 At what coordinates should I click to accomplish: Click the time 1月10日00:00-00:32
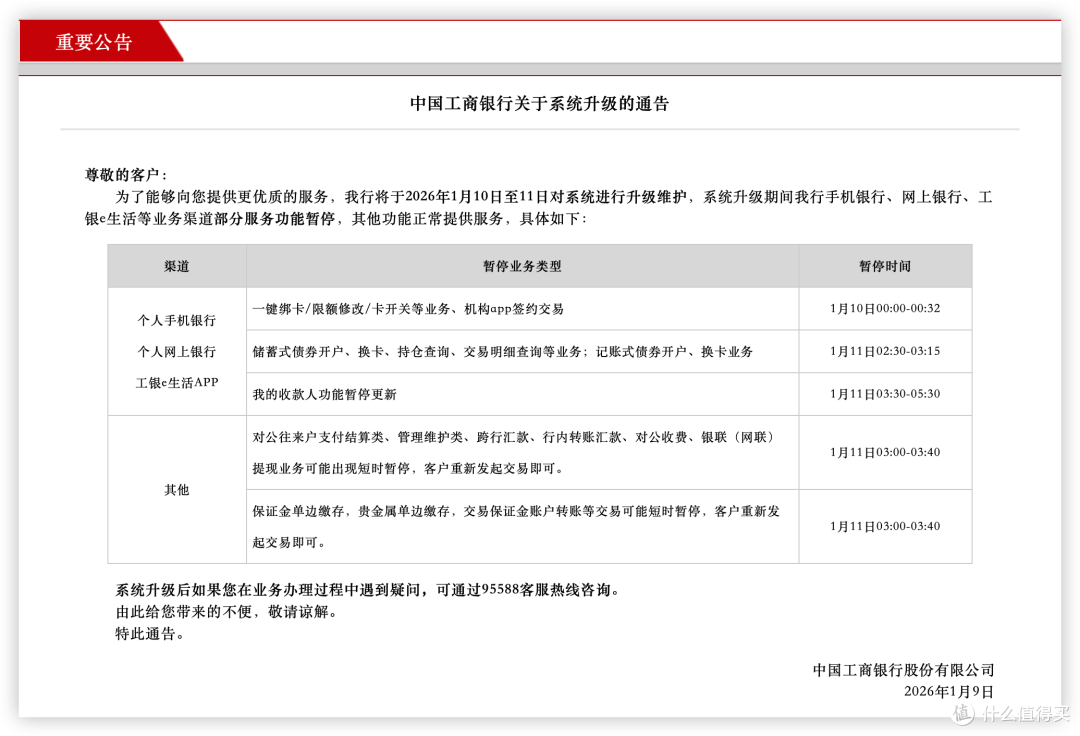click(x=885, y=308)
